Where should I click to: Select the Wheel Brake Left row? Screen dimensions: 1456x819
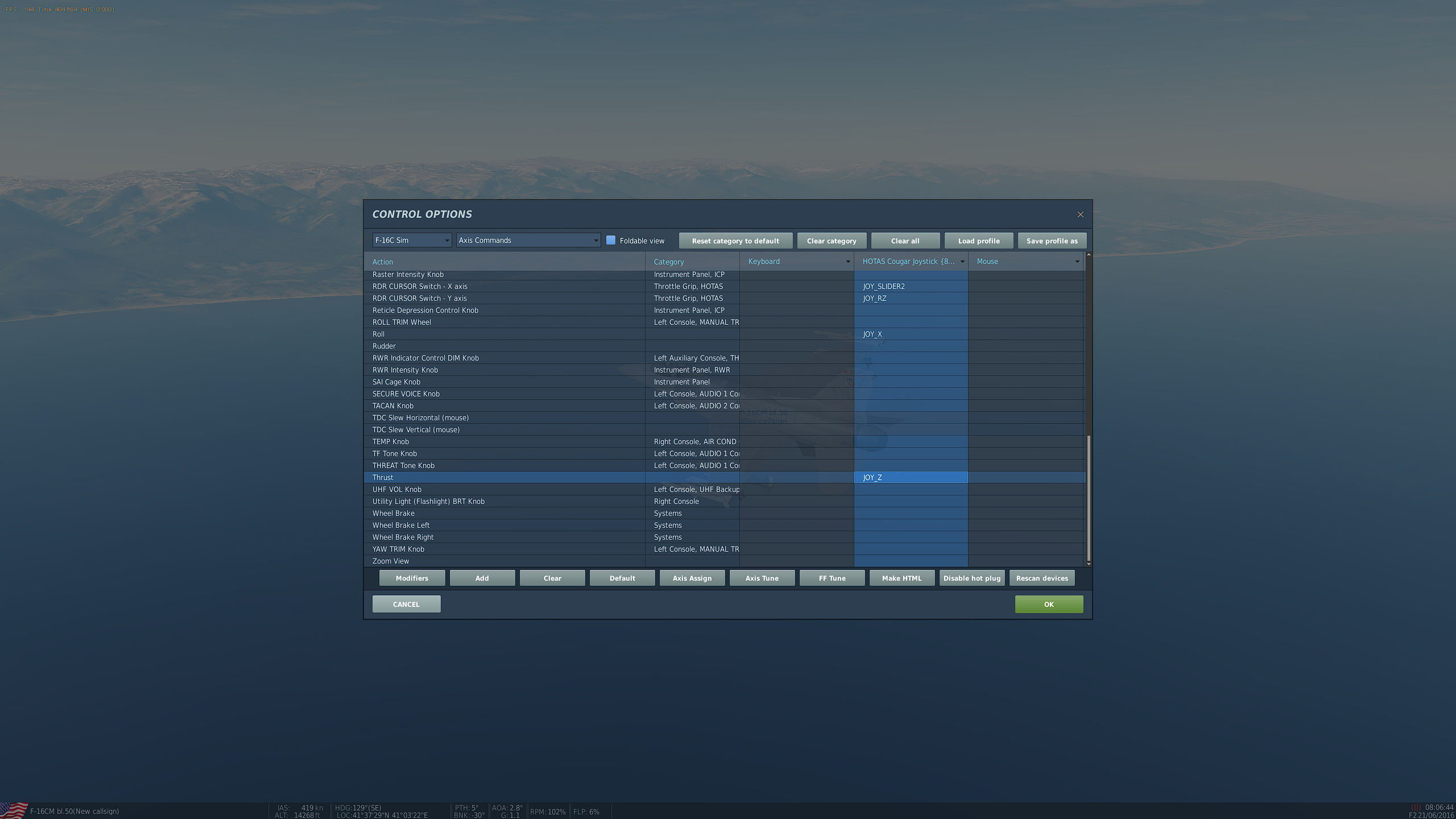pyautogui.click(x=724, y=525)
